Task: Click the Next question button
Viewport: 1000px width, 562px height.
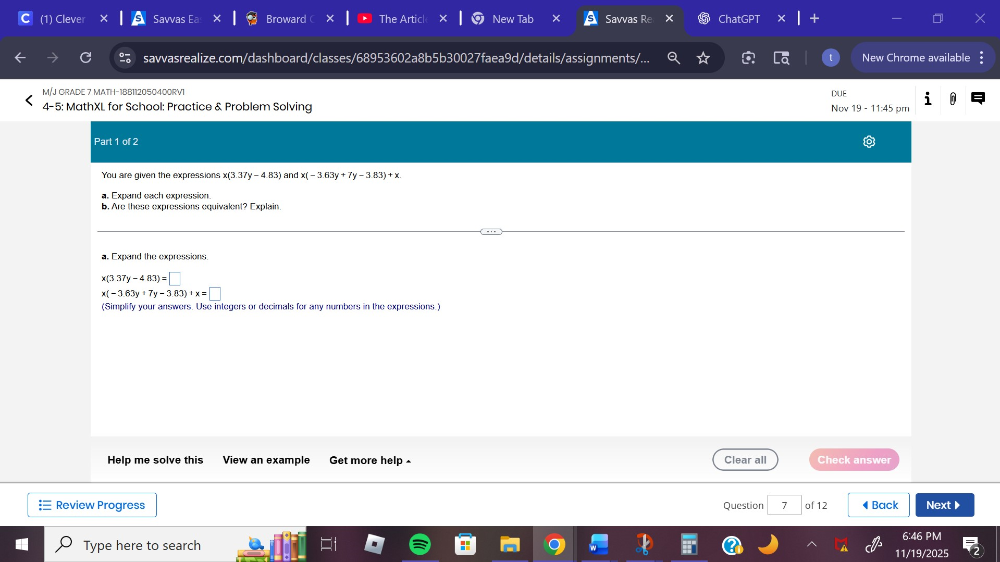Action: tap(943, 505)
